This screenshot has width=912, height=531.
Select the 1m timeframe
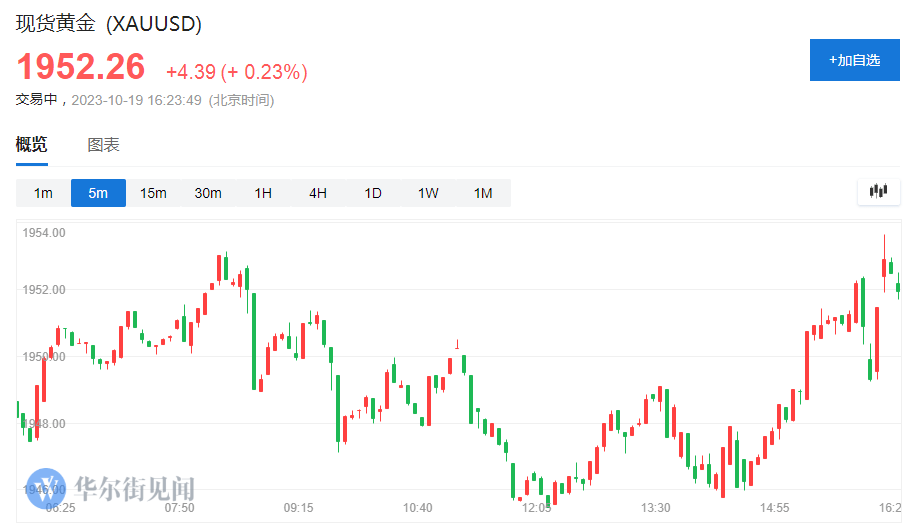pos(43,193)
